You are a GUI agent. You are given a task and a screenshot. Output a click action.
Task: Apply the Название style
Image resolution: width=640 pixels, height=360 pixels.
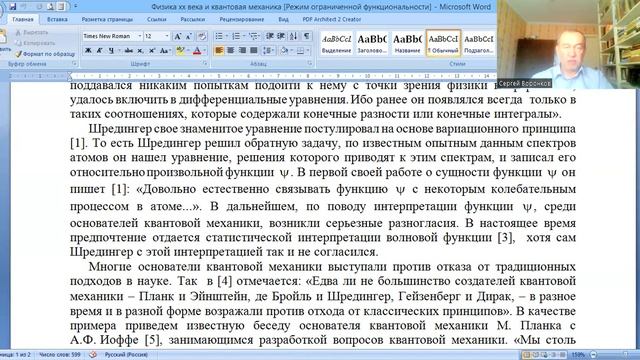(407, 43)
